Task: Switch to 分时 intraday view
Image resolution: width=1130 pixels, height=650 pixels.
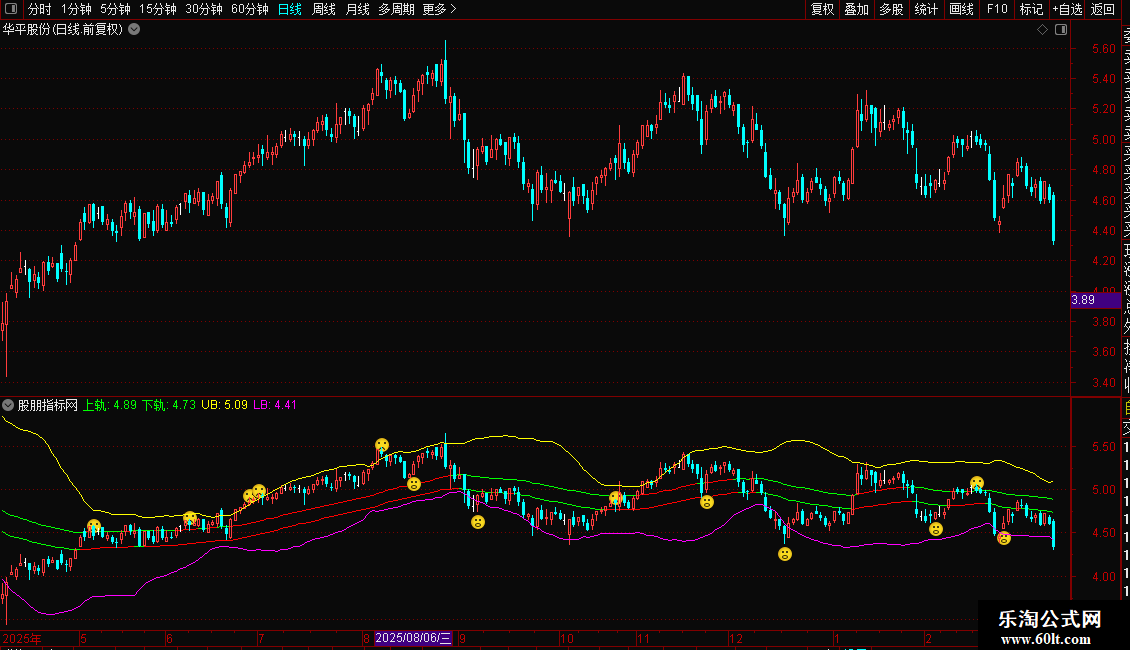Action: coord(39,9)
